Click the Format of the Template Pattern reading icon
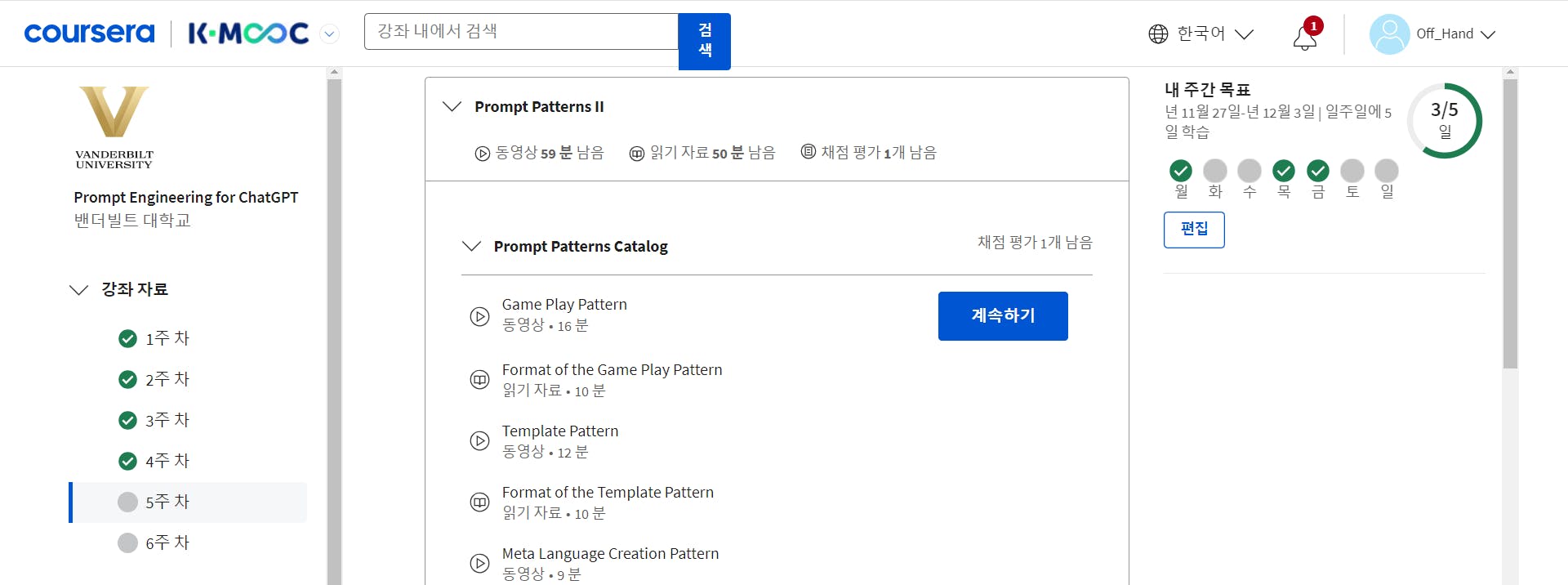The width and height of the screenshot is (1568, 585). [479, 502]
